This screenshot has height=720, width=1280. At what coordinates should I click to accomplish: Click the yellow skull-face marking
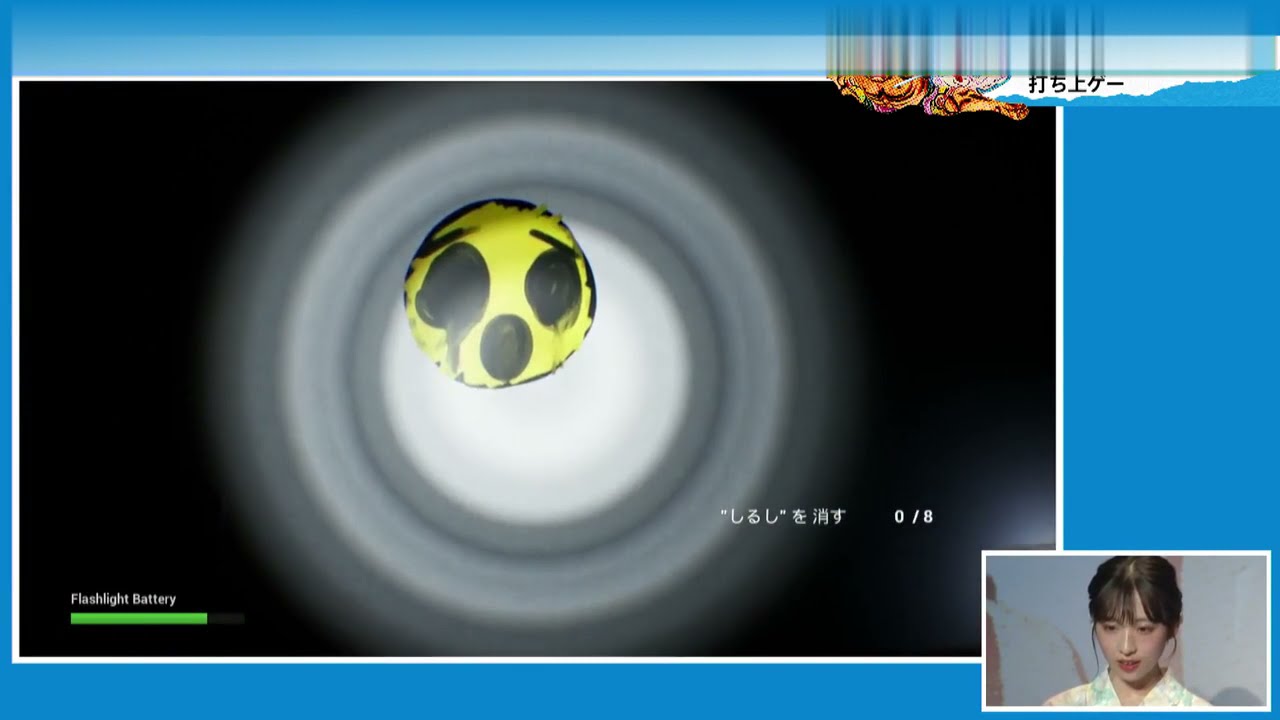click(499, 293)
